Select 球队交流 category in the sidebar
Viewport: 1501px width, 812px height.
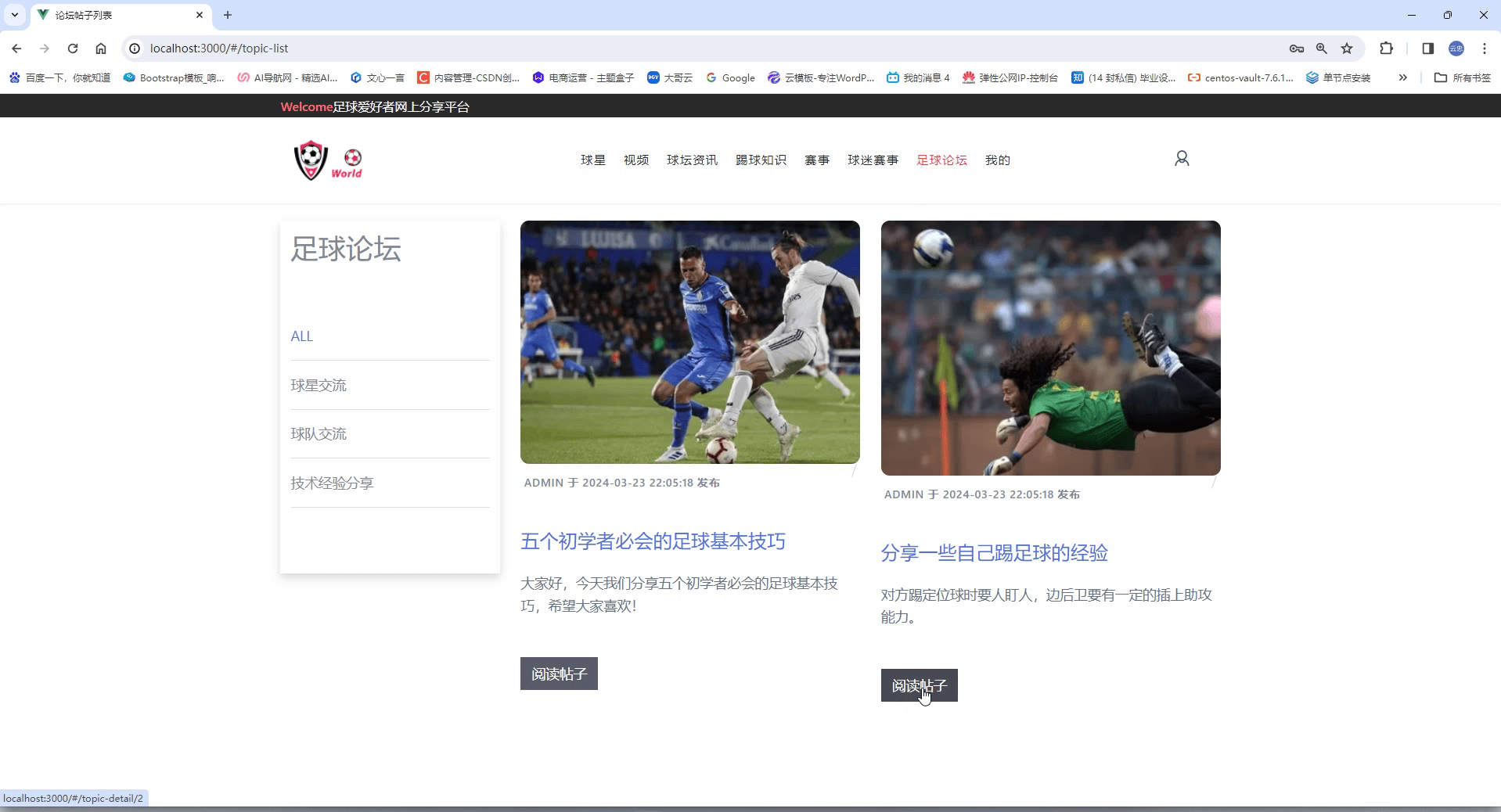coord(318,434)
